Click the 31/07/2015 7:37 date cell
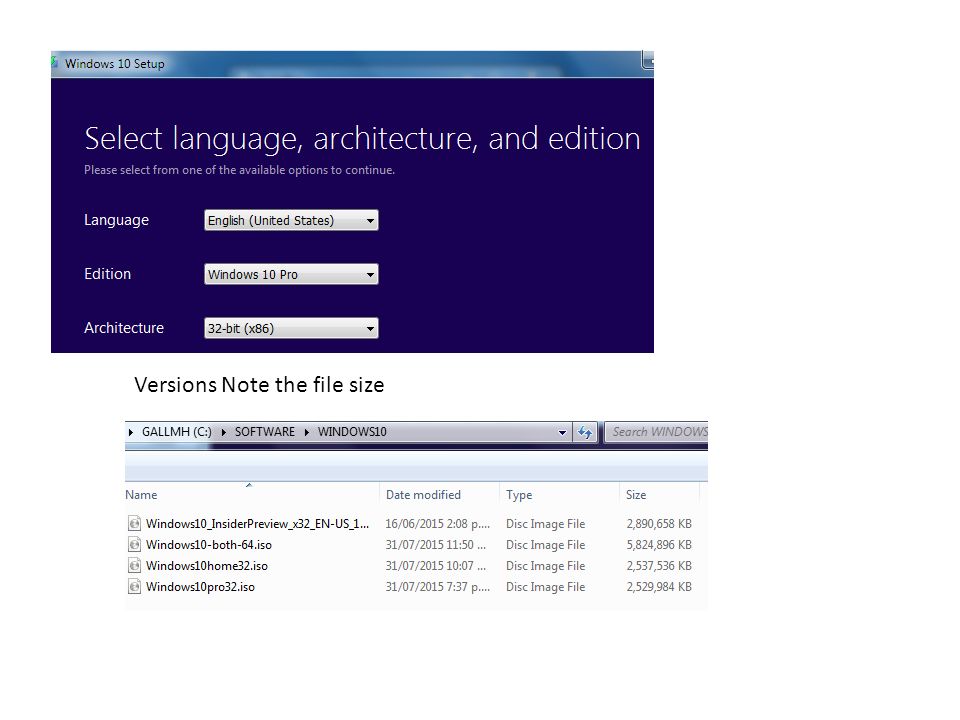The image size is (960, 720). [x=437, y=587]
